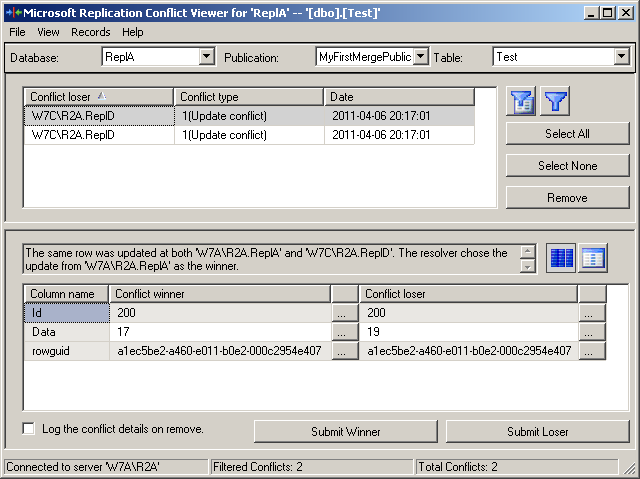Viewport: 640px width, 479px height.
Task: Select the first W7C\R2A.ReplD conflict row
Action: tap(249, 116)
